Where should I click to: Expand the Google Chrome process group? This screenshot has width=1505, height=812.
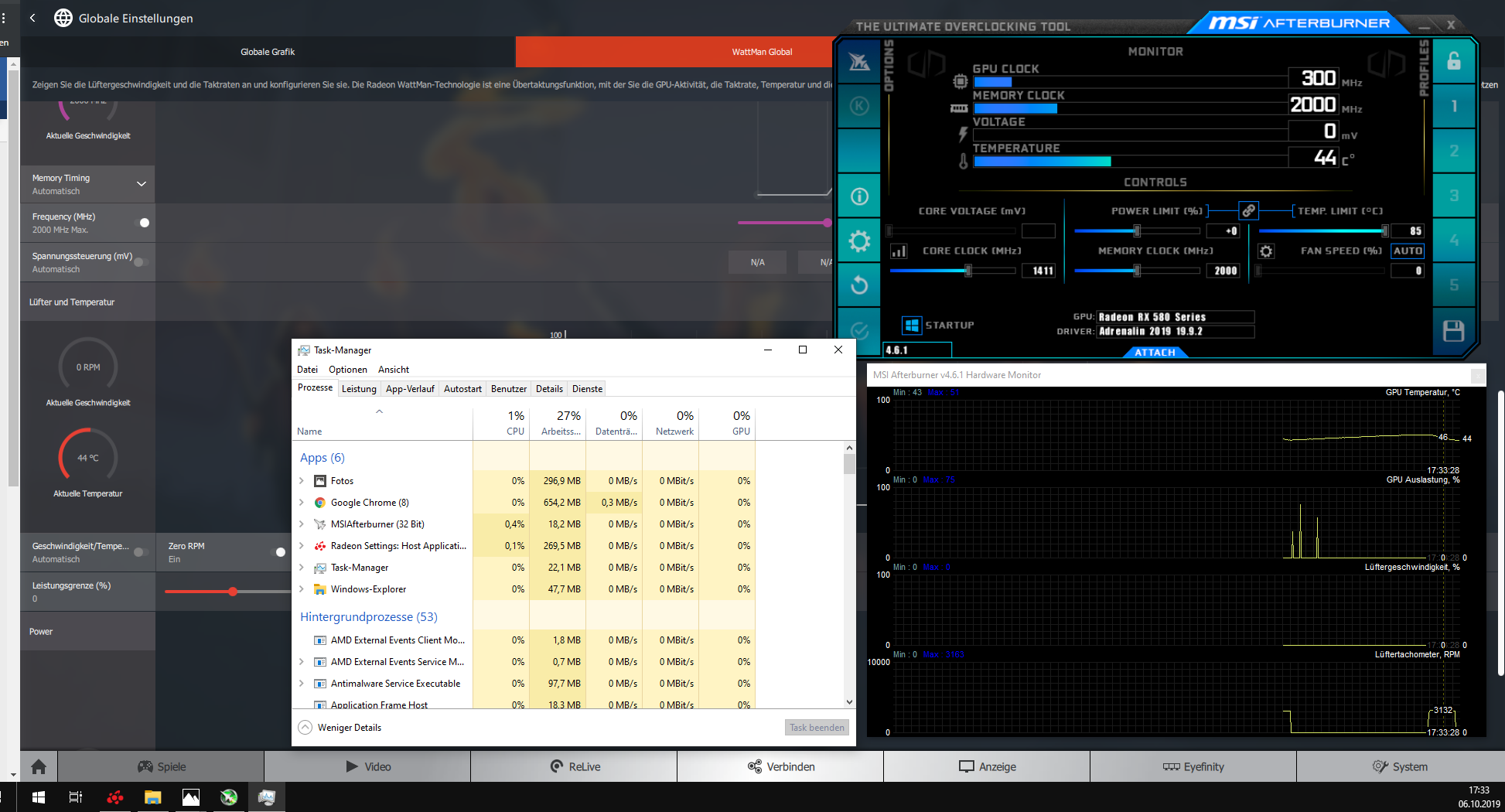point(302,502)
